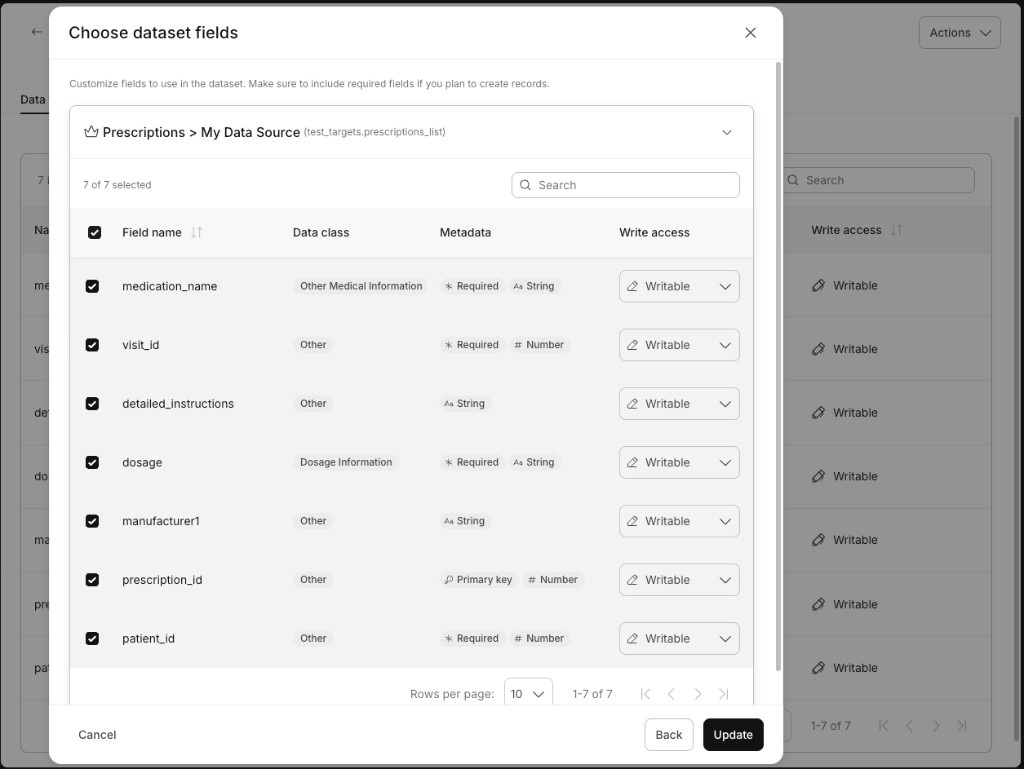Collapse the Prescriptions data source section

(x=726, y=133)
